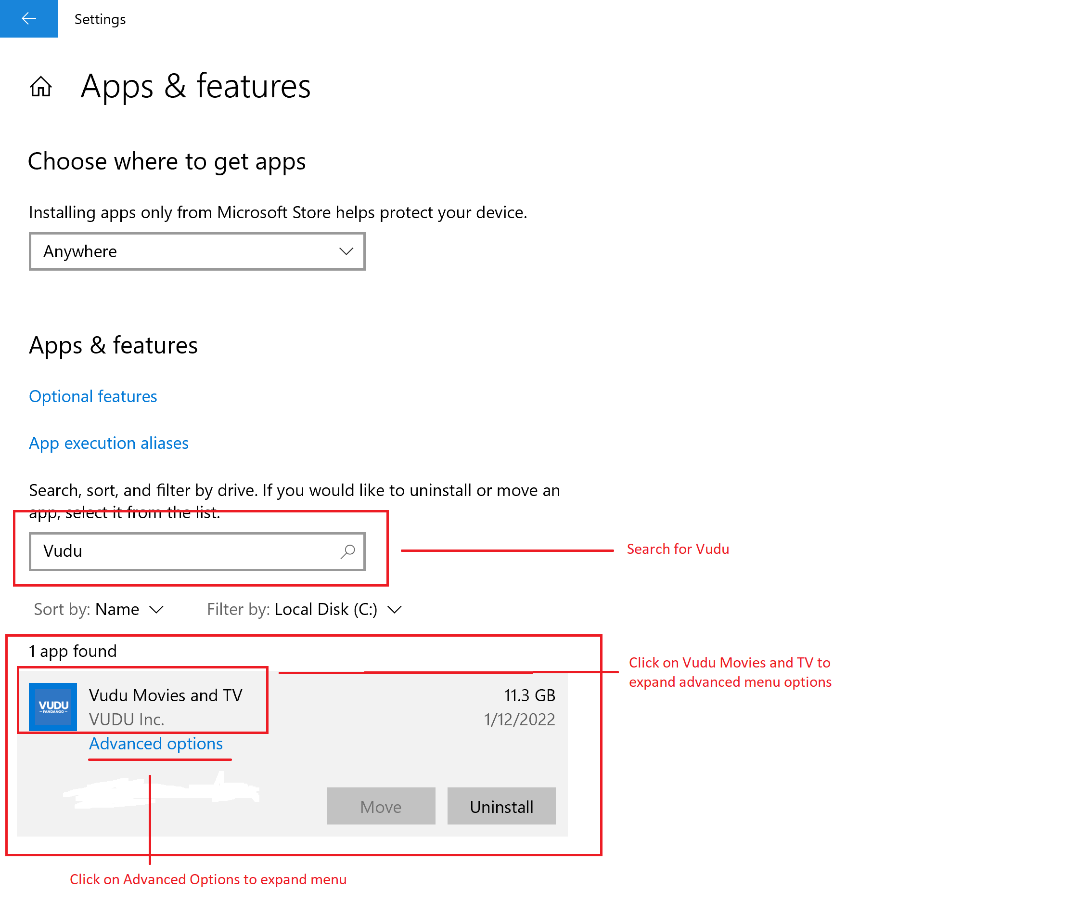Click the back arrow in Settings header
1077x916 pixels.
pos(29,19)
